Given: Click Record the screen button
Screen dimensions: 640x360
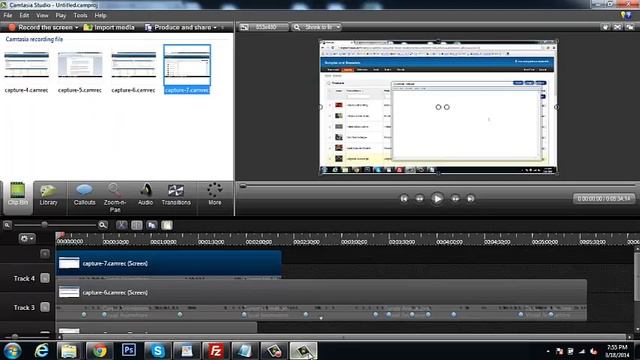Looking at the screenshot, I should tap(40, 27).
